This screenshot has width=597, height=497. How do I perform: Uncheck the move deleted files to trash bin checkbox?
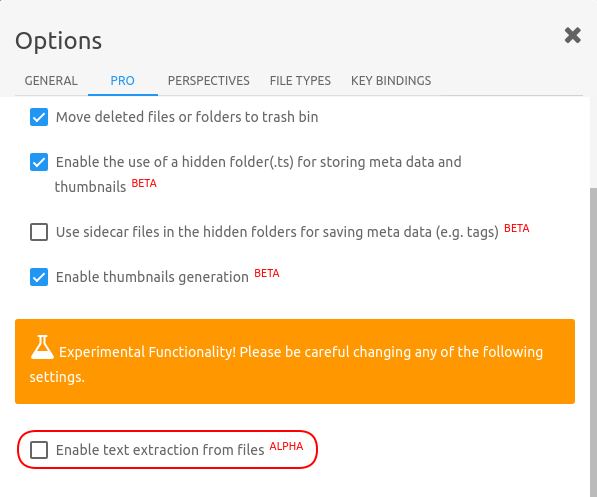tap(39, 117)
